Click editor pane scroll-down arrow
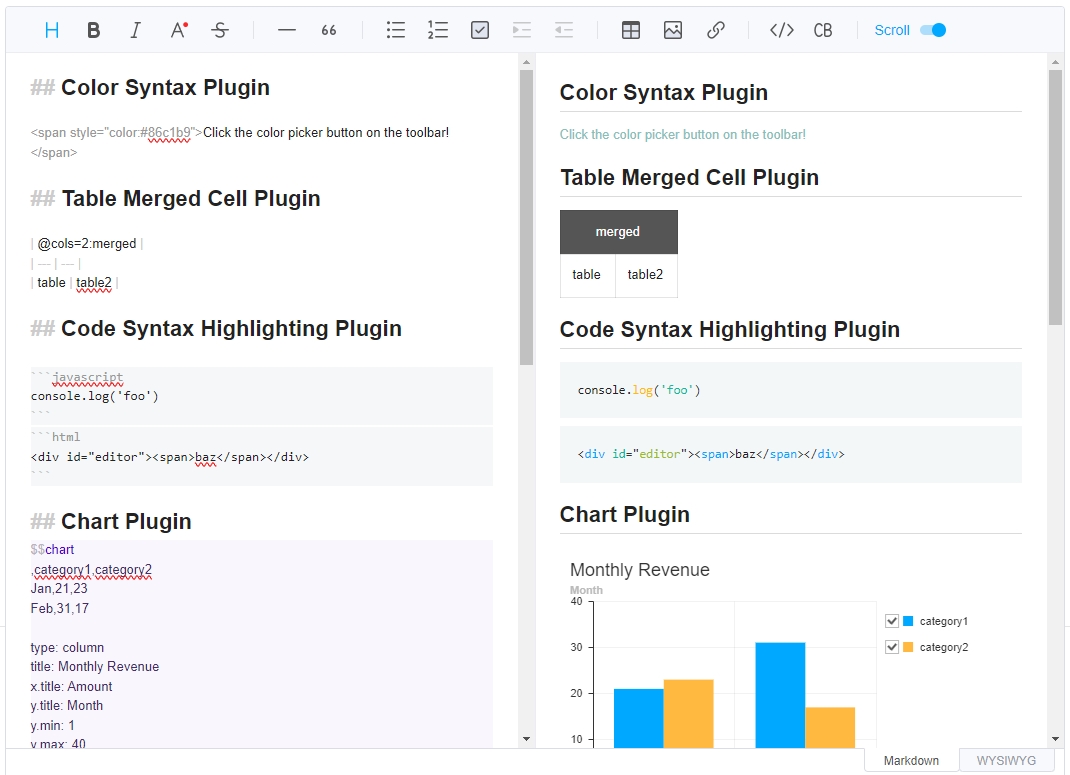 526,739
